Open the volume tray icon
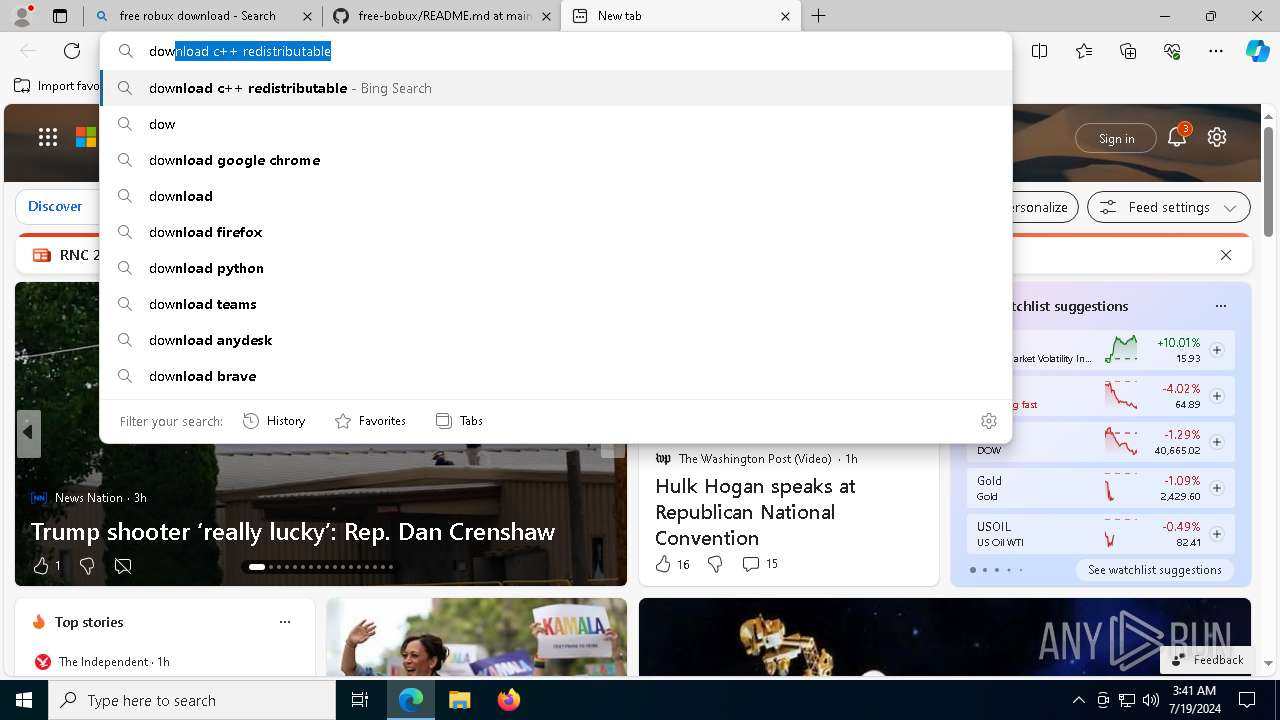This screenshot has height=720, width=1280. pyautogui.click(x=1150, y=700)
